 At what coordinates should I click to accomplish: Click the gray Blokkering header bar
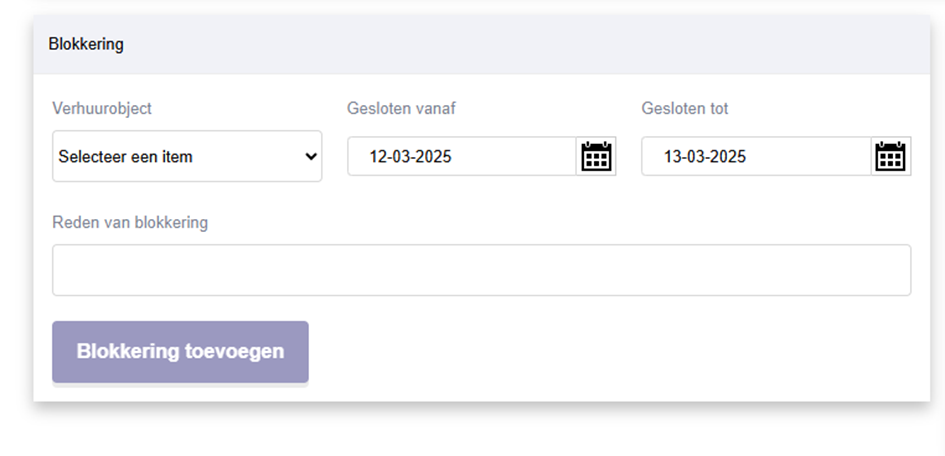pos(482,45)
